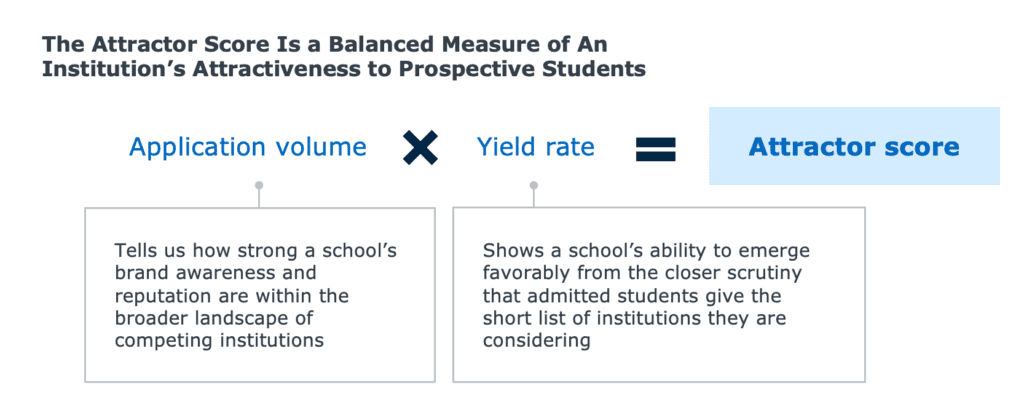
Task: Click the Yield rate label
Action: 536,147
